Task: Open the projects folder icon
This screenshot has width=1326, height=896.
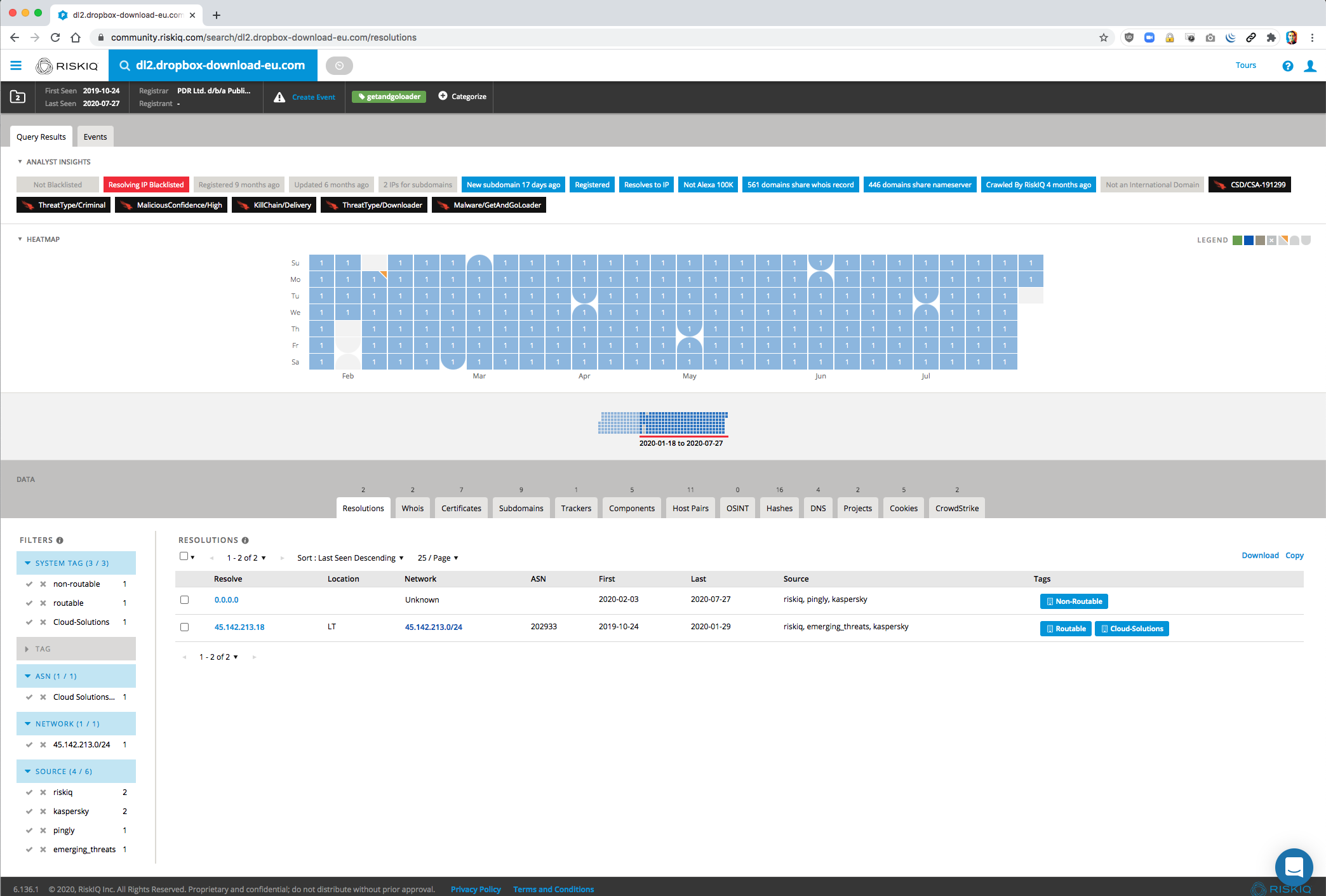Action: tap(18, 97)
